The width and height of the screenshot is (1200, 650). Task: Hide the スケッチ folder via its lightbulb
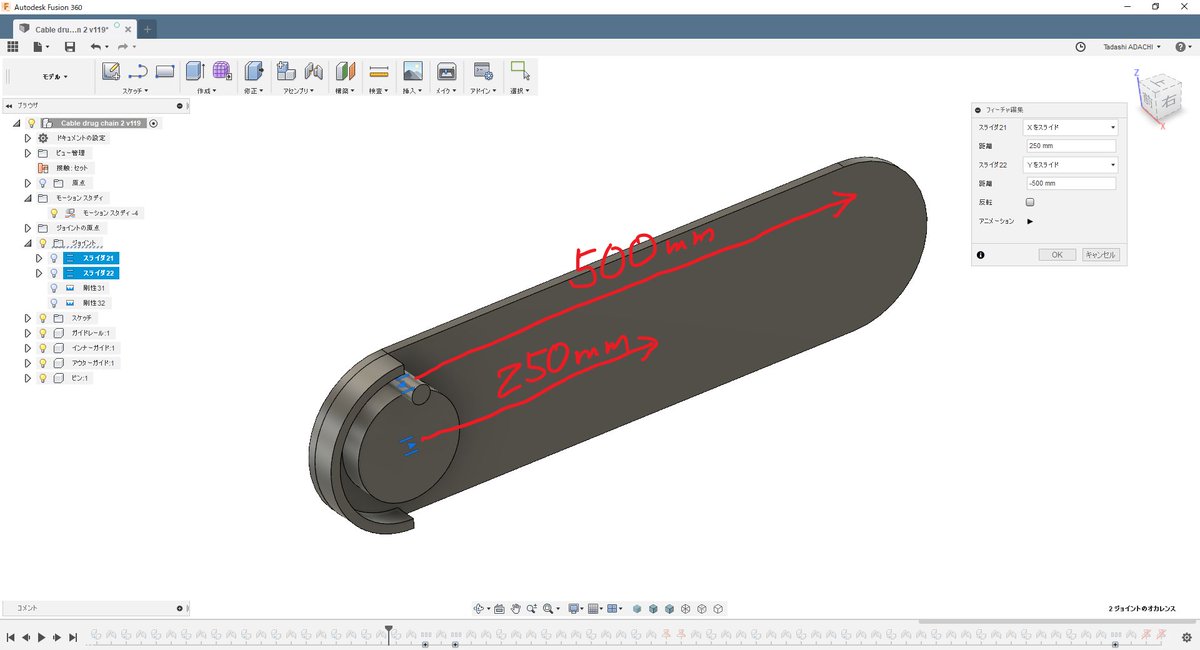(x=43, y=317)
